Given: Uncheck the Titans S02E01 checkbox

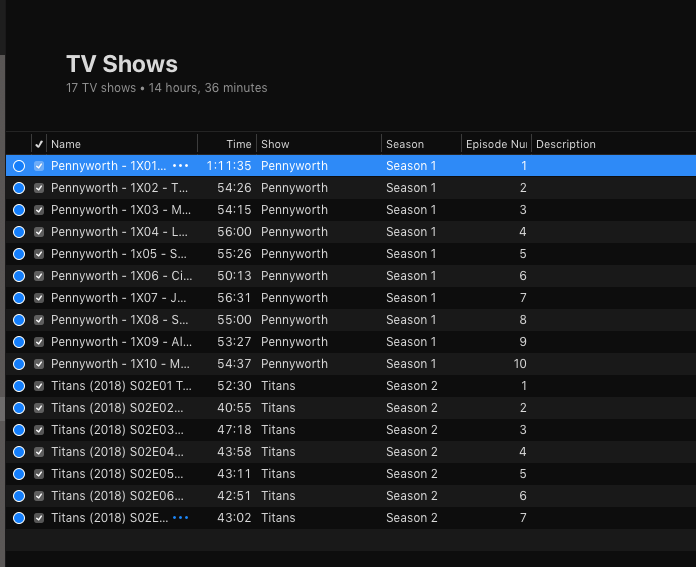Looking at the screenshot, I should (x=39, y=386).
